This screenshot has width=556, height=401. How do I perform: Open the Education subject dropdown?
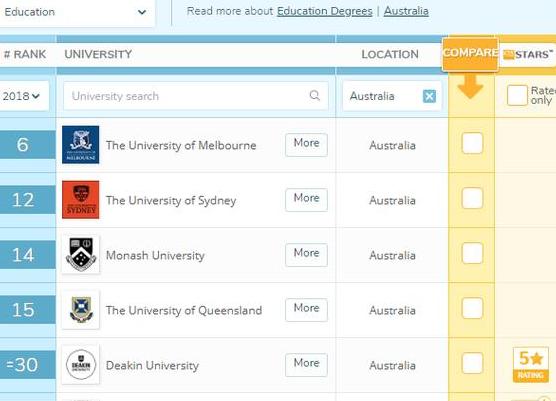coord(76,12)
